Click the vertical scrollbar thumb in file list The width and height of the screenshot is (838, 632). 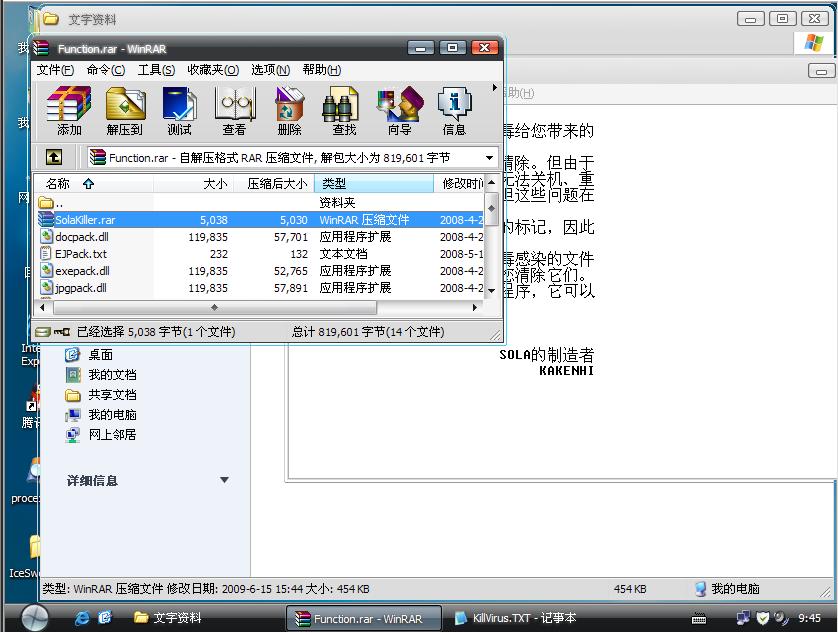[492, 209]
